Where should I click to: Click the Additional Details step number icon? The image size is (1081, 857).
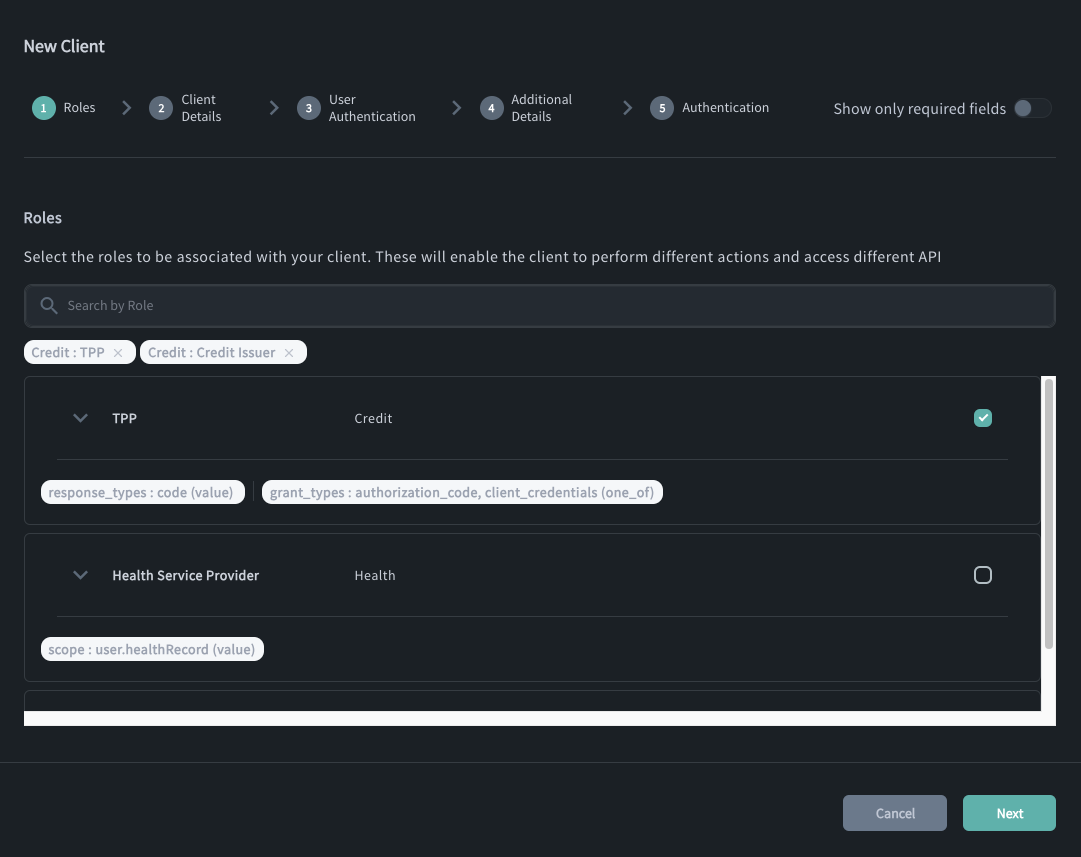(491, 107)
